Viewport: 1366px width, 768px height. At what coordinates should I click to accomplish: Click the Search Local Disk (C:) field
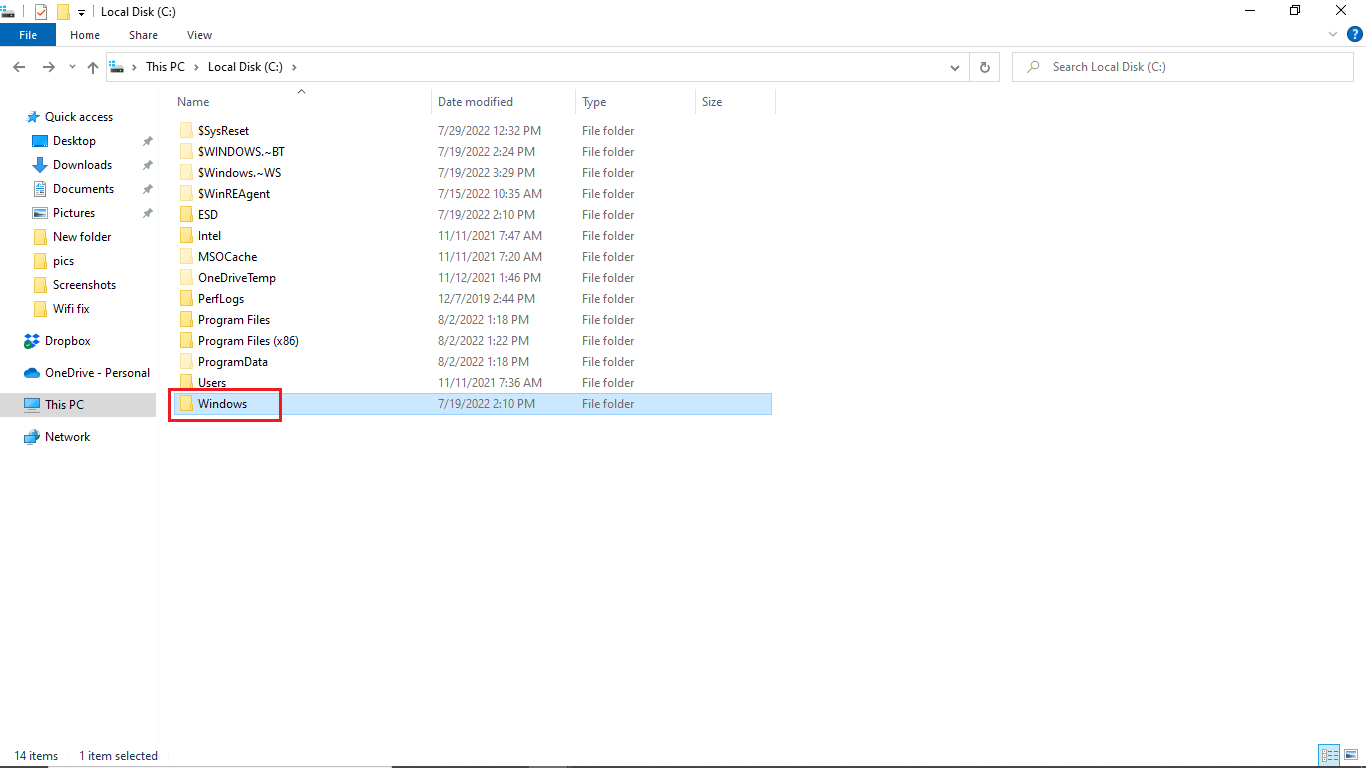pos(1183,67)
